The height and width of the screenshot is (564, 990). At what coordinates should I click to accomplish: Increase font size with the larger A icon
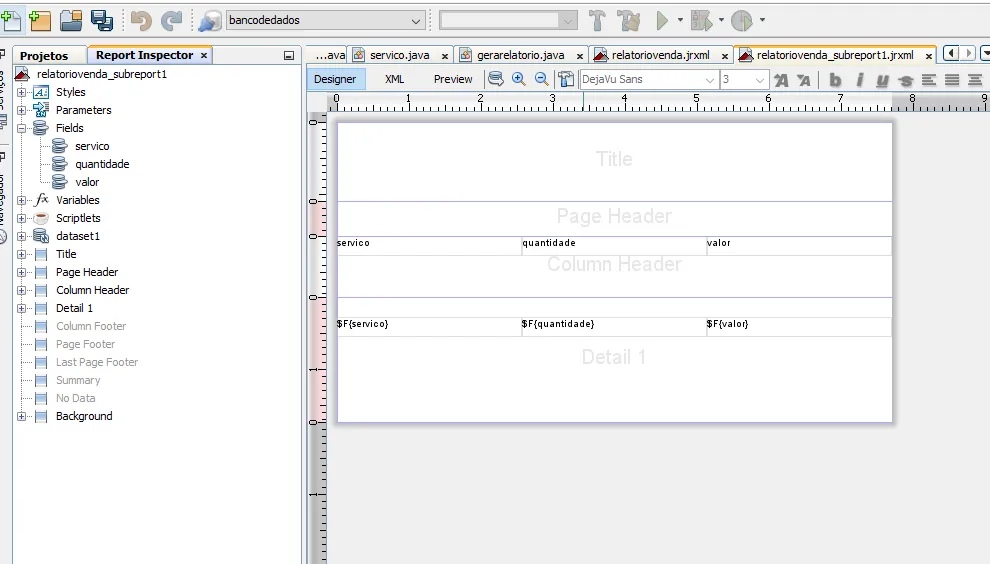pyautogui.click(x=781, y=80)
